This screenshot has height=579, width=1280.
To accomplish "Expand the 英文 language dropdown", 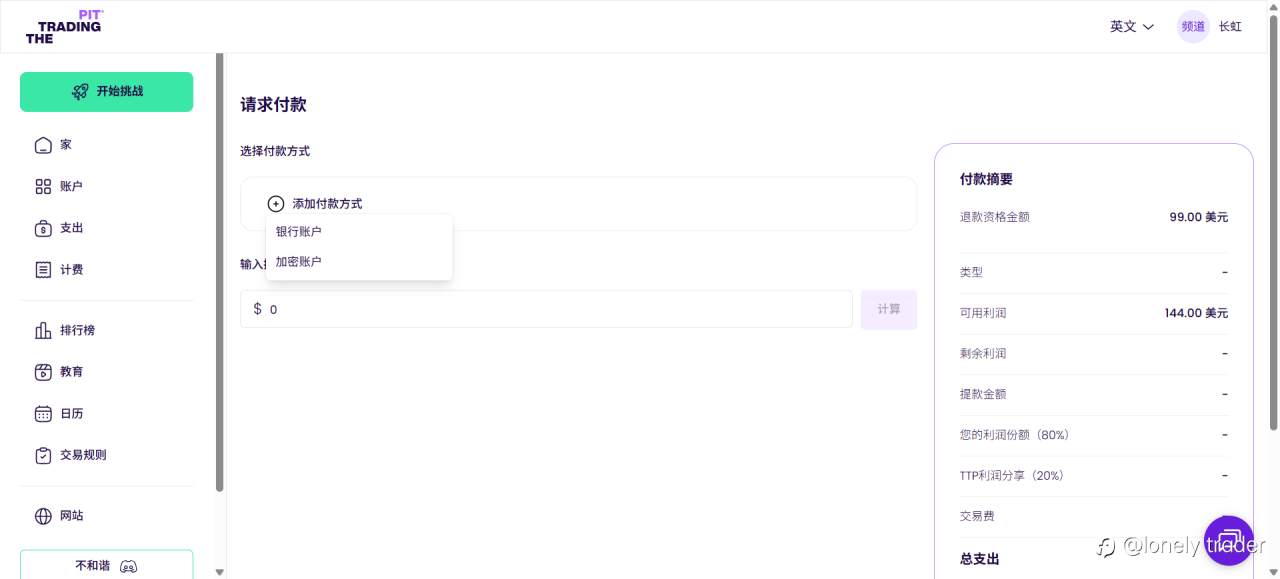I will [x=1132, y=27].
